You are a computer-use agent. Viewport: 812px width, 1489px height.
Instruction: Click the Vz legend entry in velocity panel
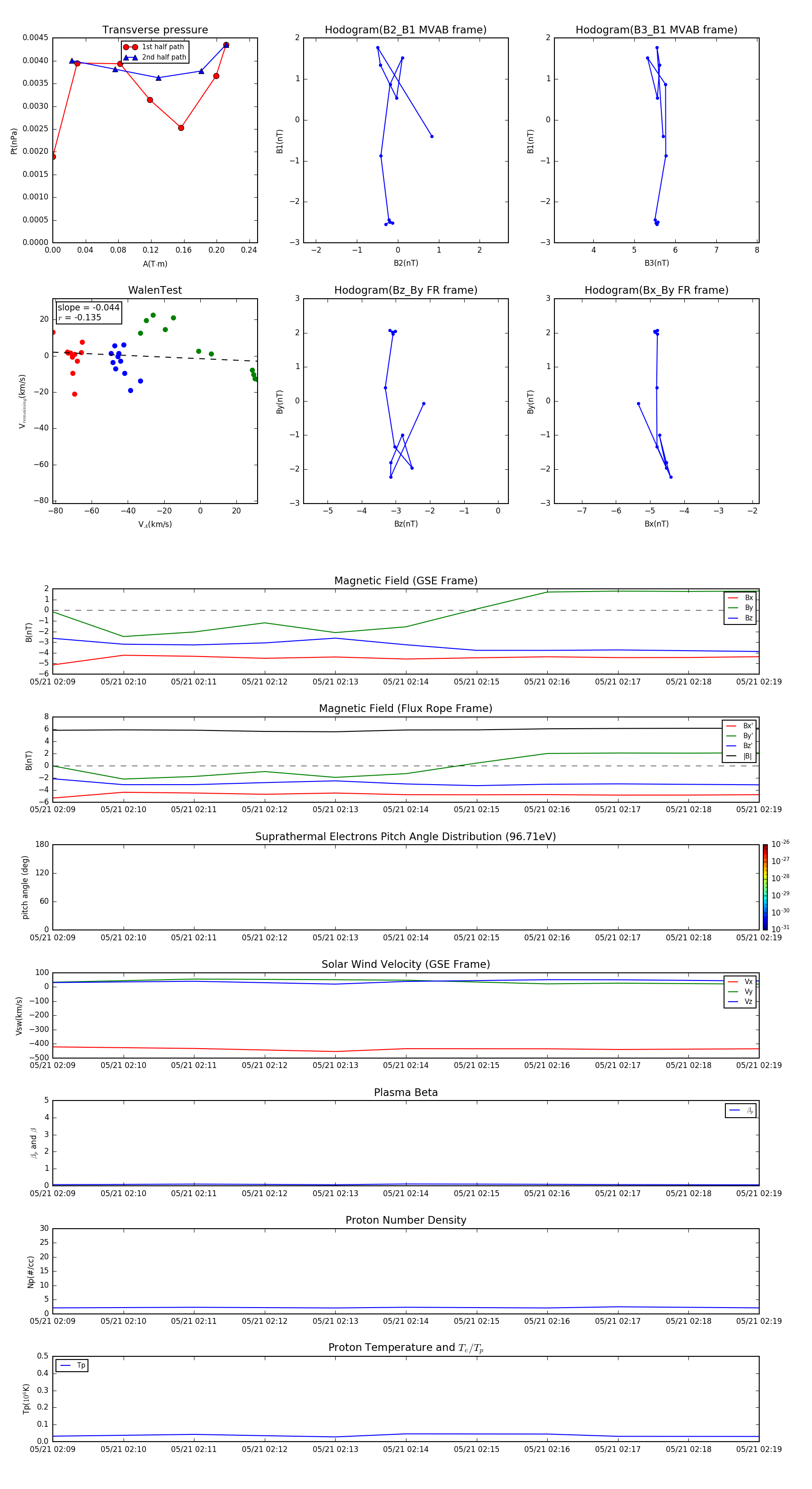click(x=740, y=1002)
